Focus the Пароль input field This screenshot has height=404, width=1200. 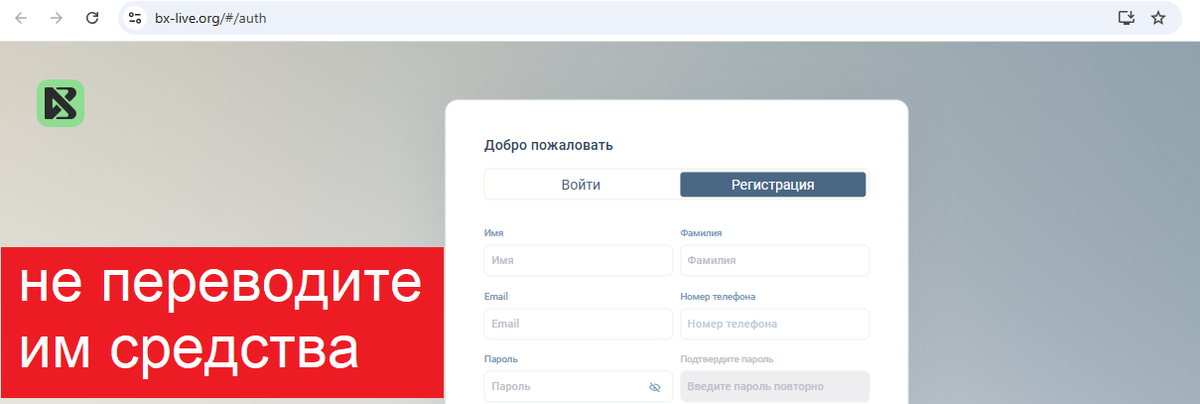(578, 386)
